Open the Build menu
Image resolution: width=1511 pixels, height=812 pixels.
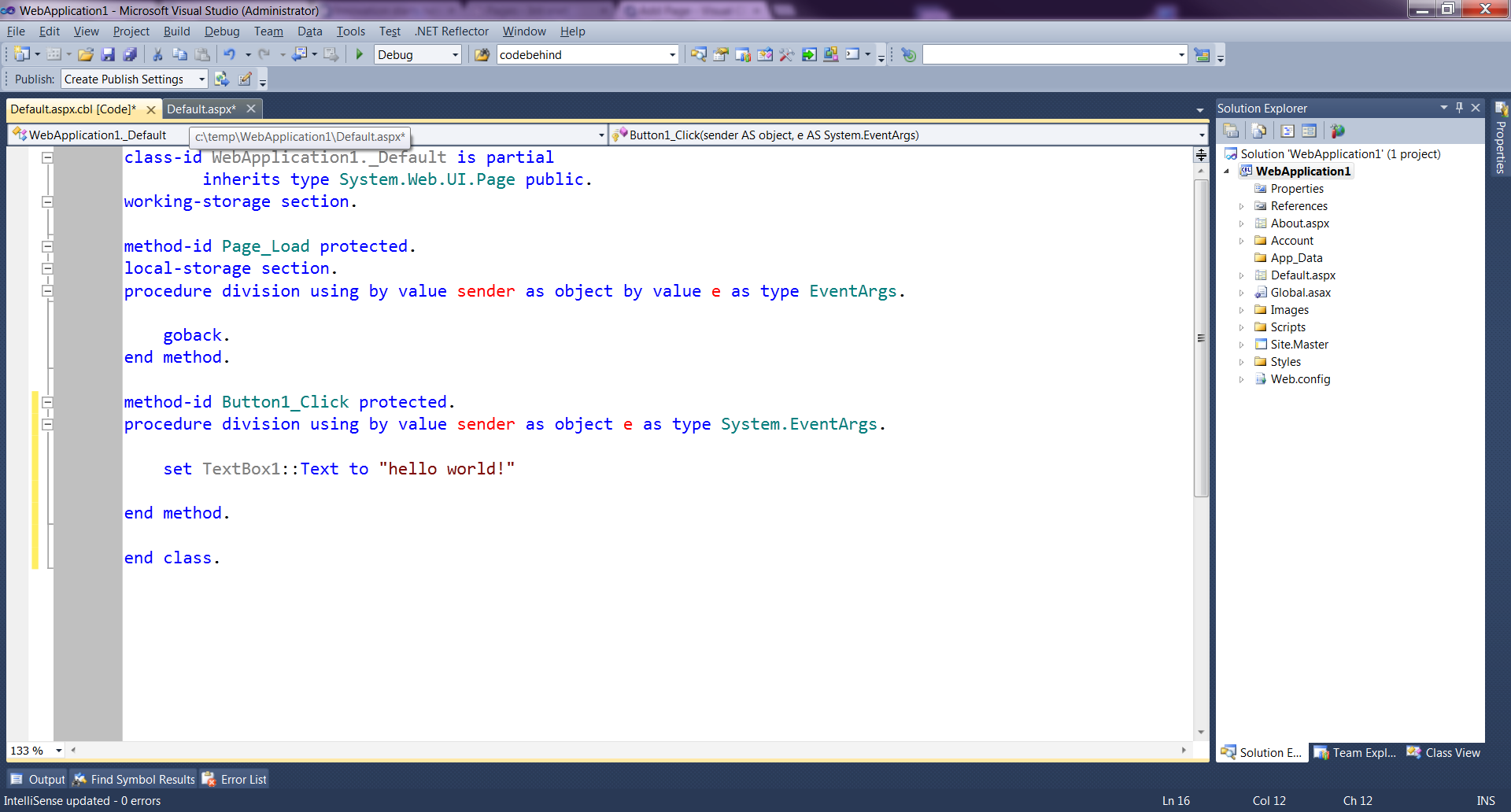[176, 31]
